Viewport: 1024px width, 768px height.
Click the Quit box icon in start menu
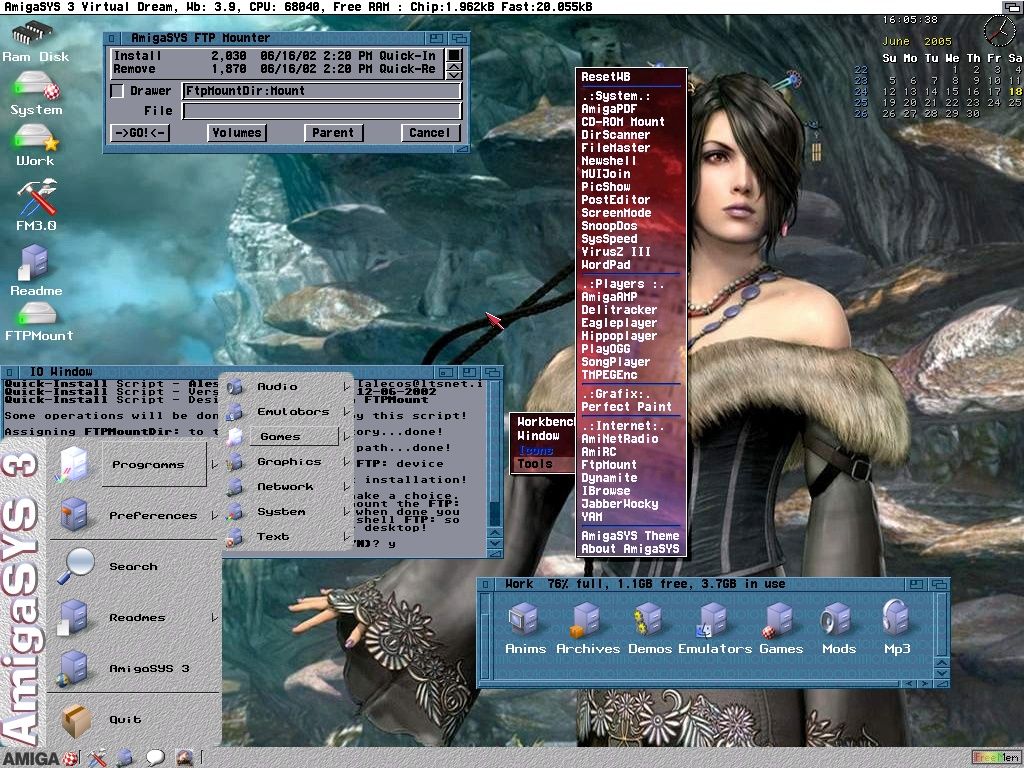pos(77,719)
